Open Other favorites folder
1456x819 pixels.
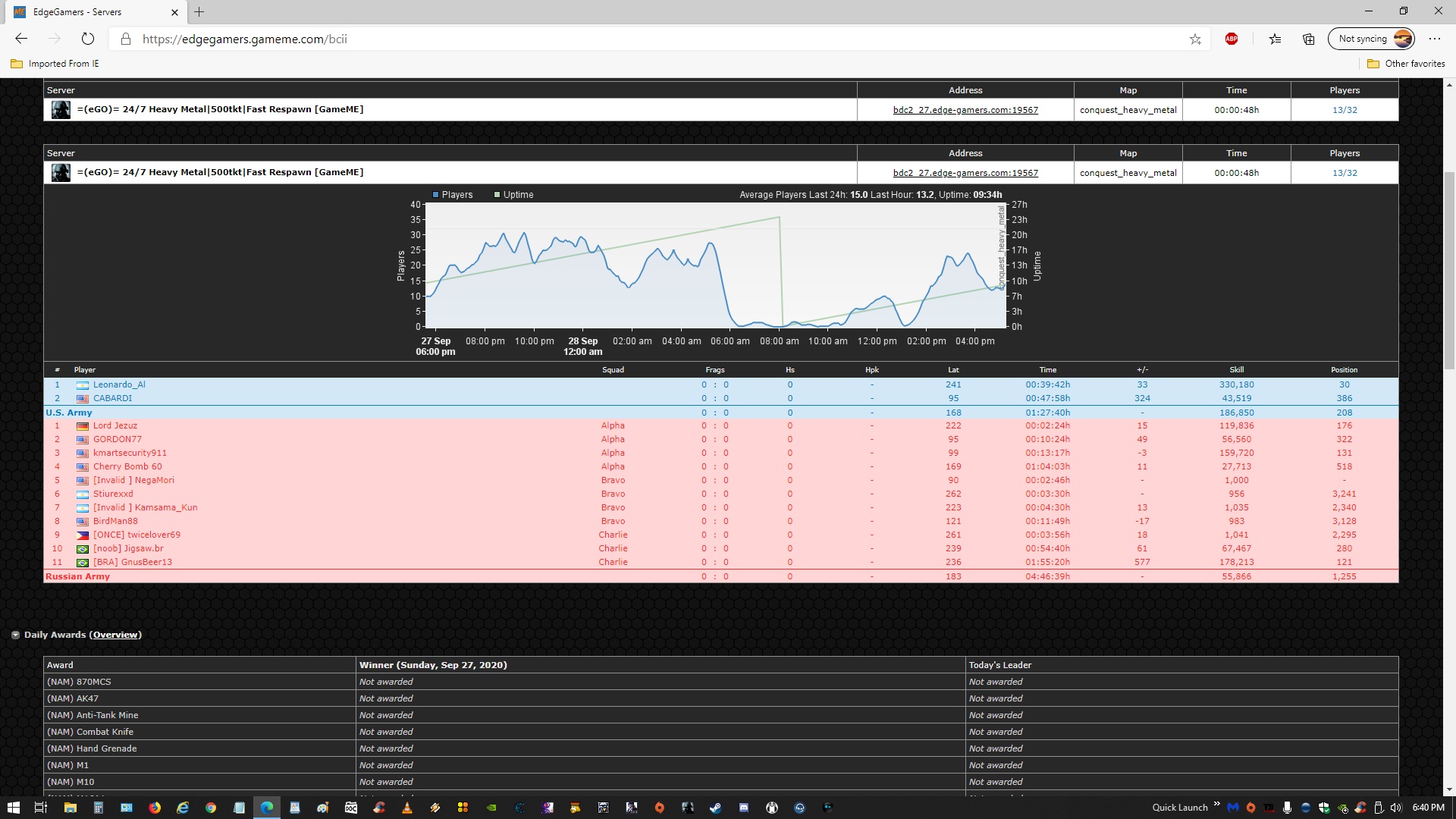(1406, 64)
